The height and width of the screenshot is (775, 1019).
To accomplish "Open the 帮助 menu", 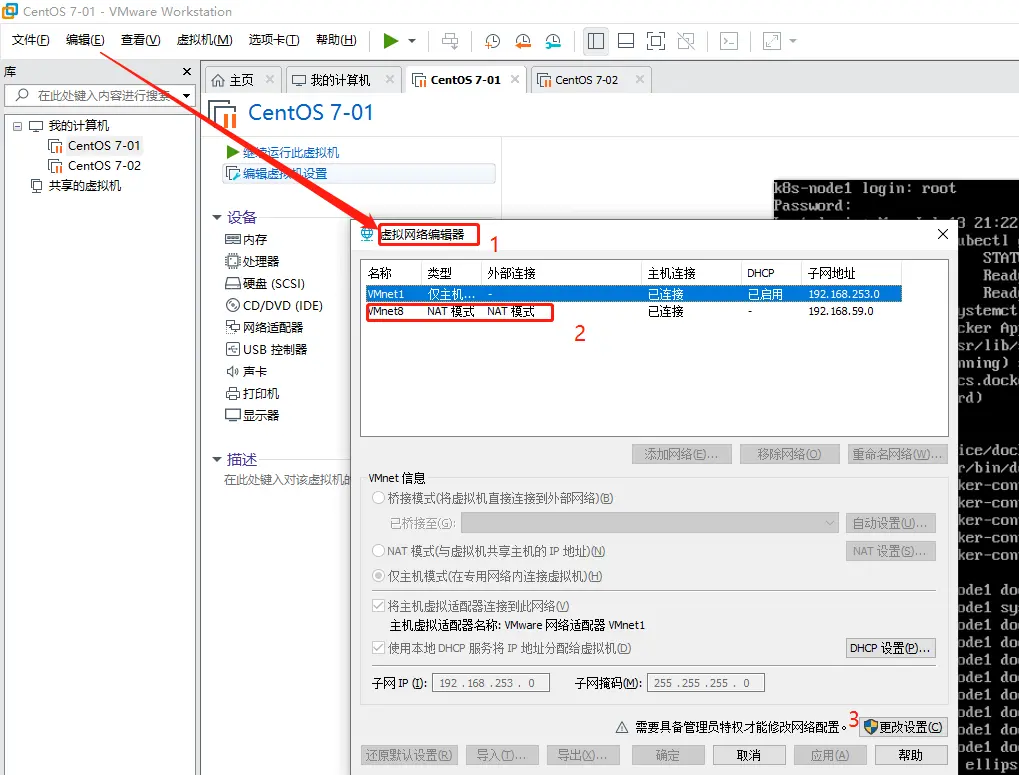I will click(x=336, y=40).
